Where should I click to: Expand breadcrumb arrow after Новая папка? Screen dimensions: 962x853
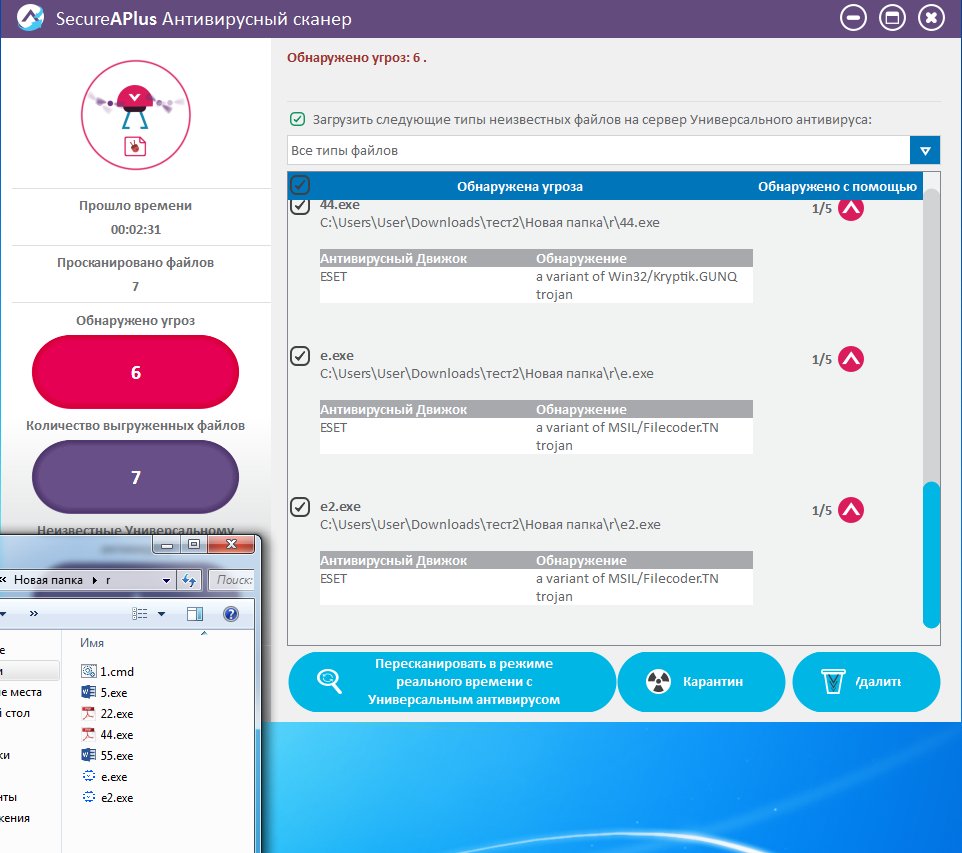95,580
